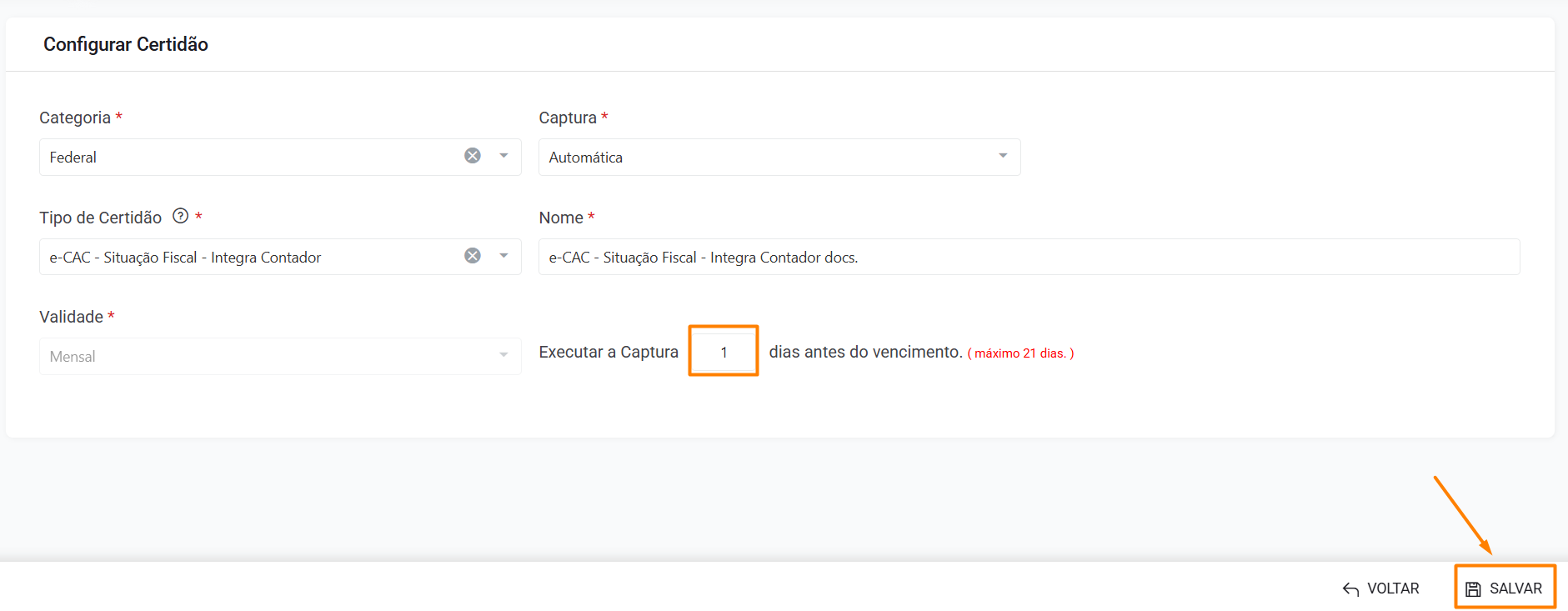Click the Nome text field
1568x611 pixels.
1029,257
